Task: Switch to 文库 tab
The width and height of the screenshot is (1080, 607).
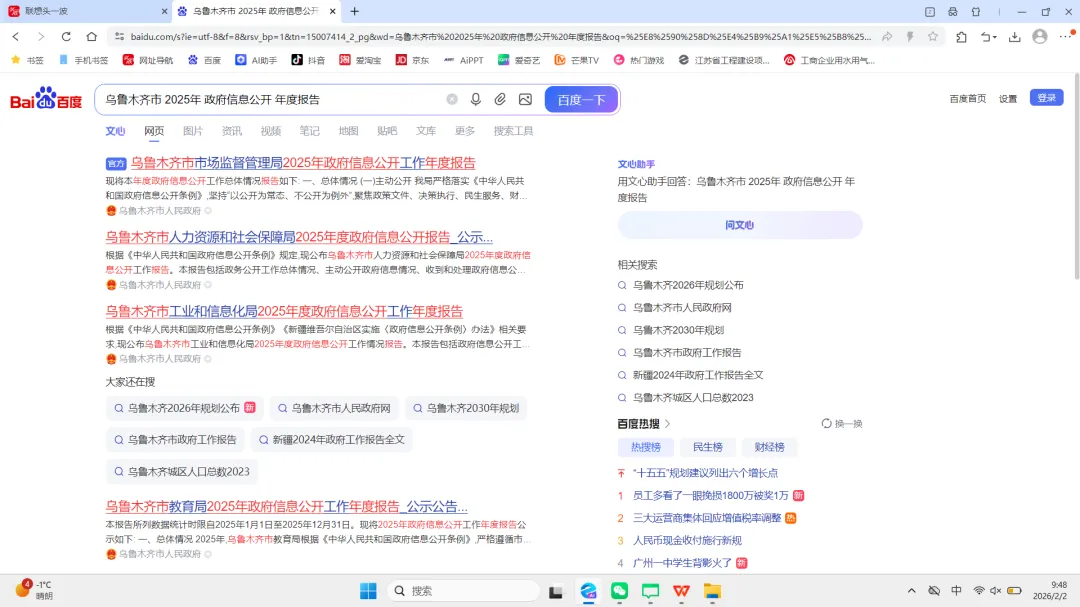Action: point(426,131)
